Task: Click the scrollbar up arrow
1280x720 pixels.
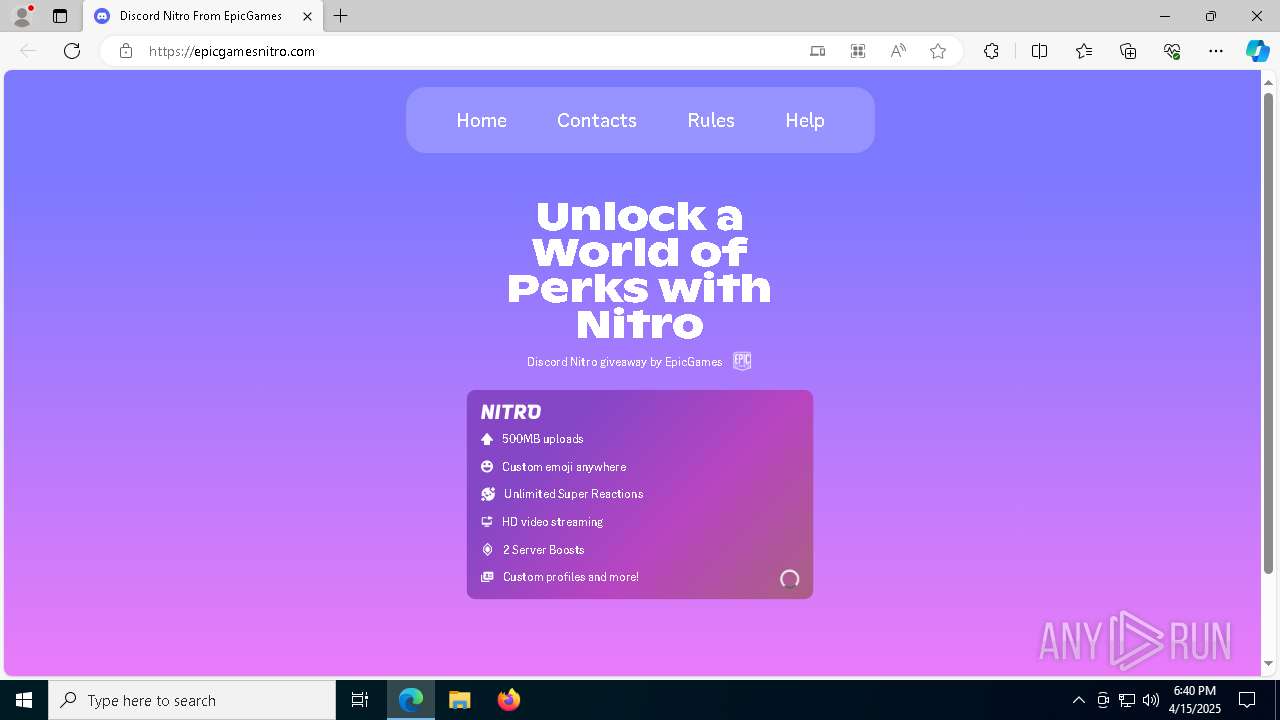Action: click(1268, 81)
